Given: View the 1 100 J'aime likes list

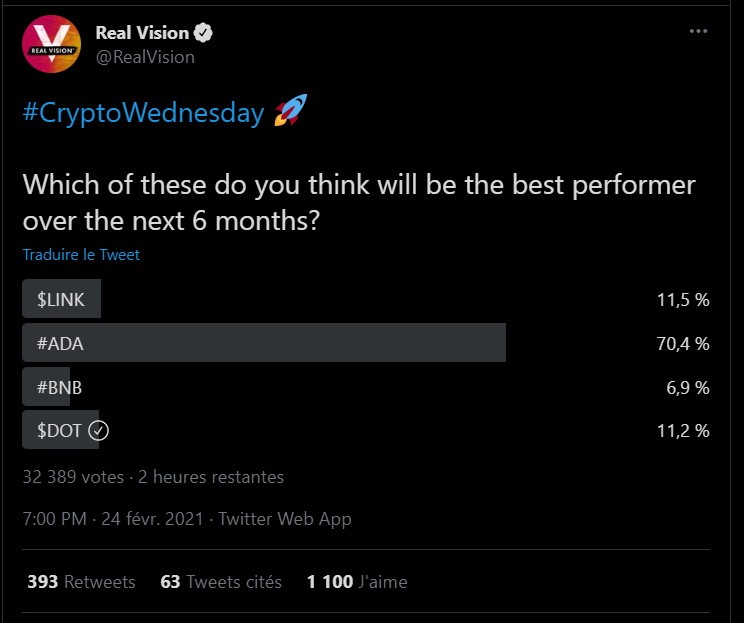Looking at the screenshot, I should (357, 582).
